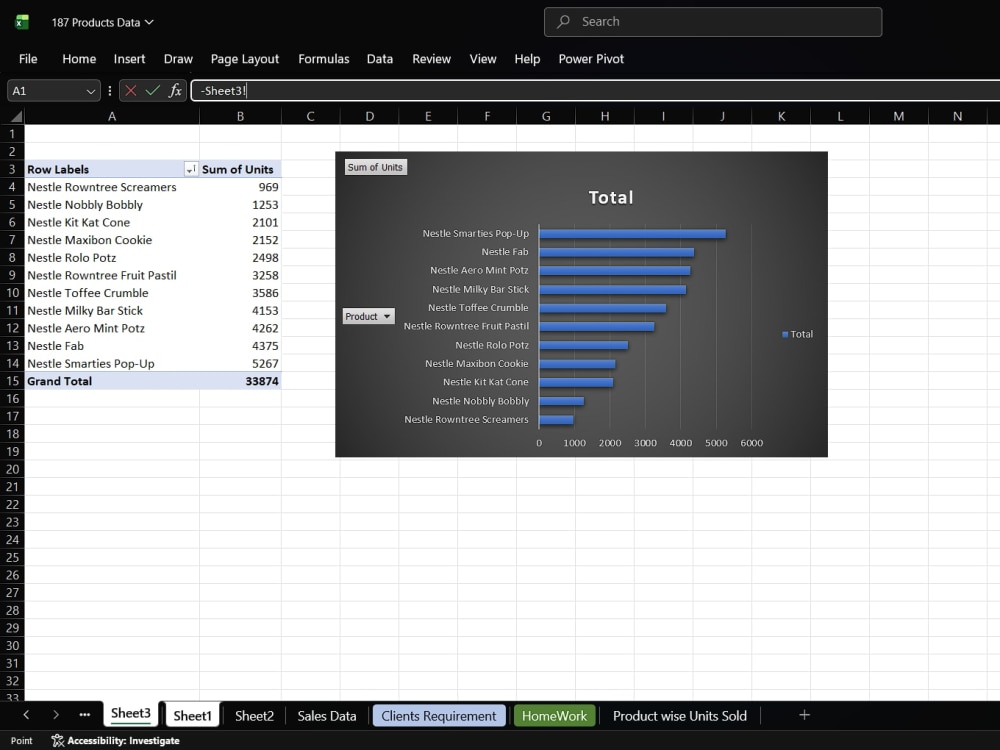
Task: Switch to Product wise Units Sold sheet
Action: point(679,716)
